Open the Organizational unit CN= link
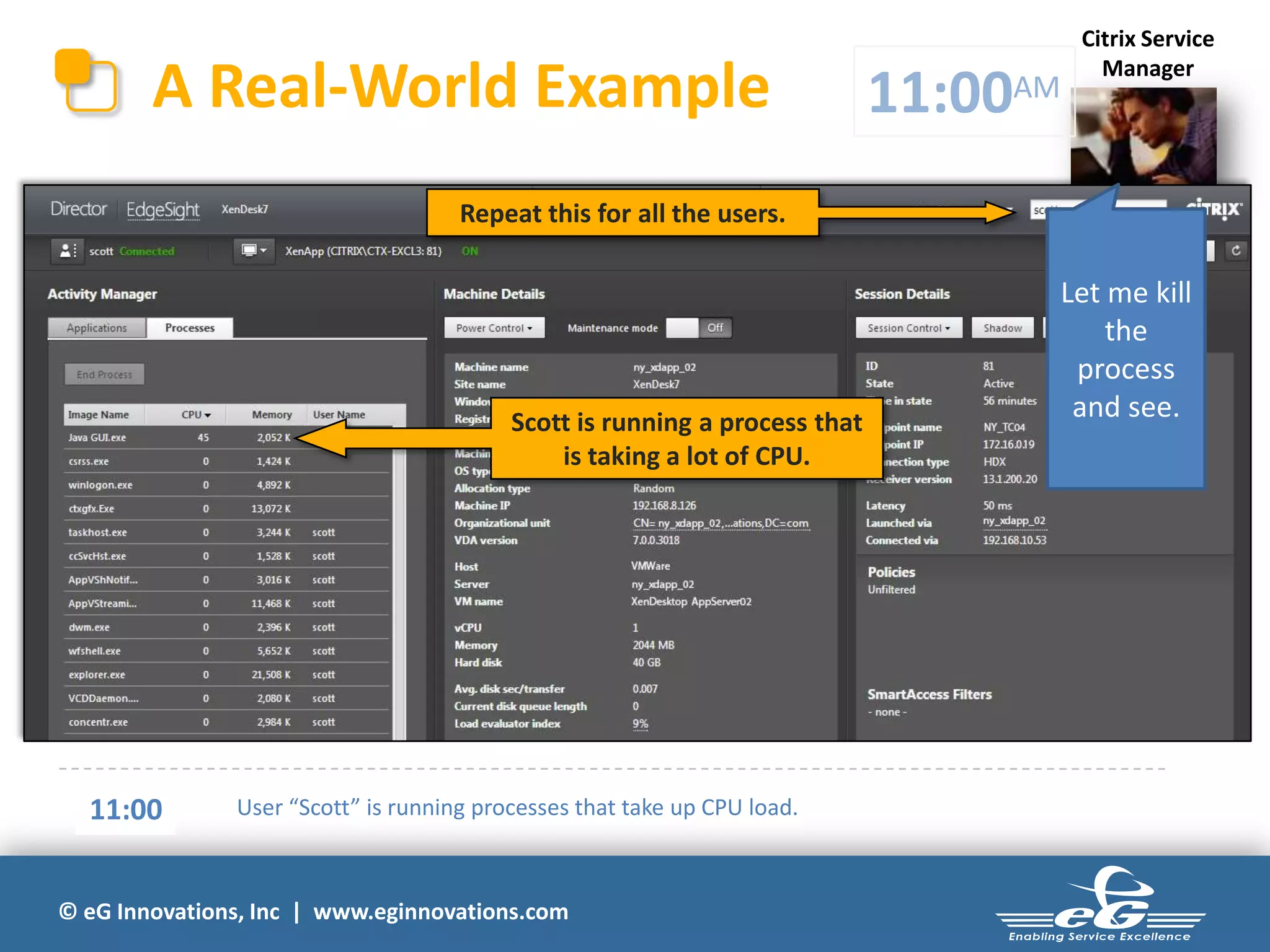Screen dimensions: 1270x952 click(721, 523)
